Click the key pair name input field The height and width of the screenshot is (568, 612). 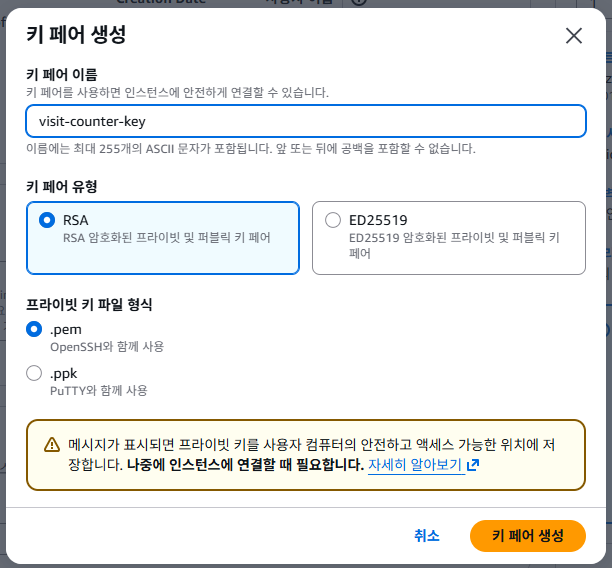click(x=306, y=121)
